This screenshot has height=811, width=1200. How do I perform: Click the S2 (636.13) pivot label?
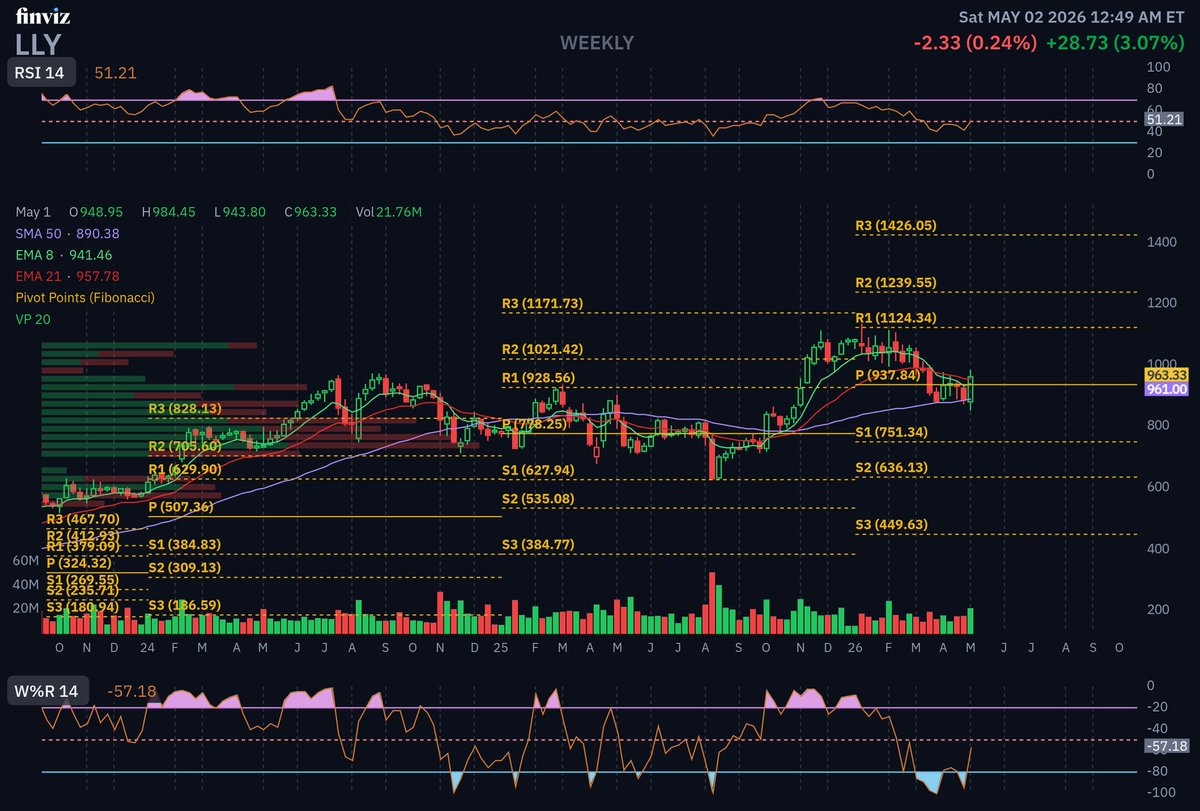tap(892, 467)
